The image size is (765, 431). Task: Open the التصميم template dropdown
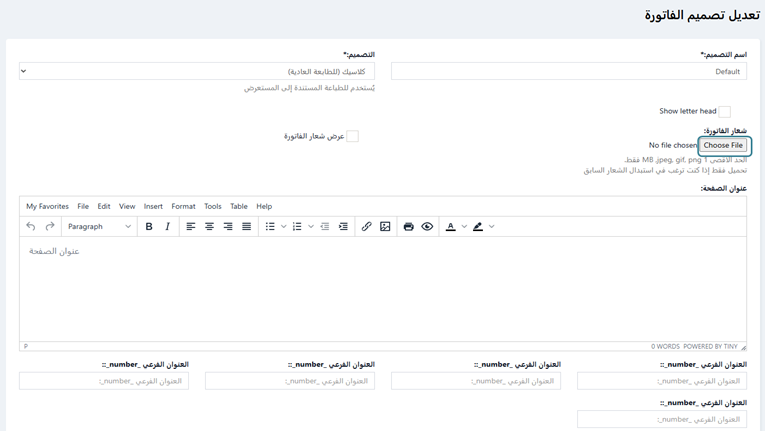click(x=197, y=72)
